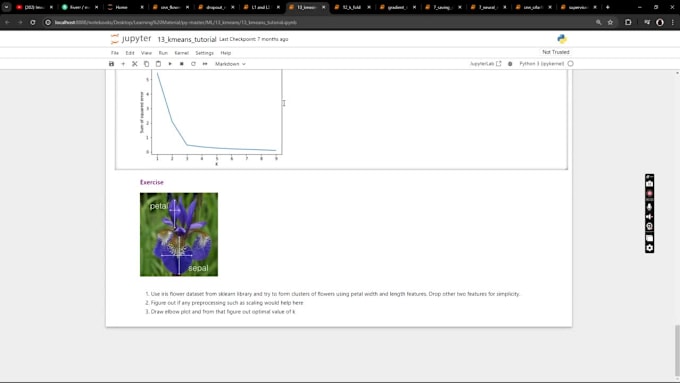Click the iris flower petal sepal image
This screenshot has width=680, height=383.
click(x=179, y=234)
